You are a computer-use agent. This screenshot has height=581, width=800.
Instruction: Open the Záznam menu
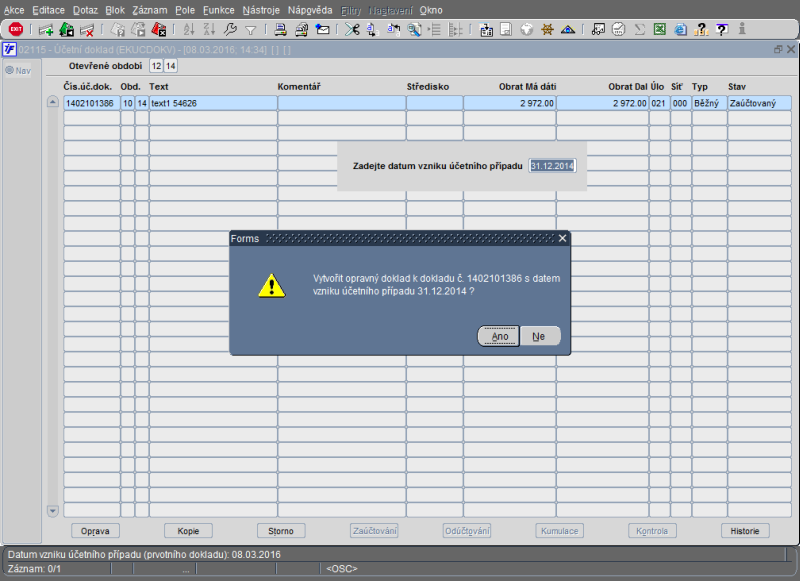point(149,10)
